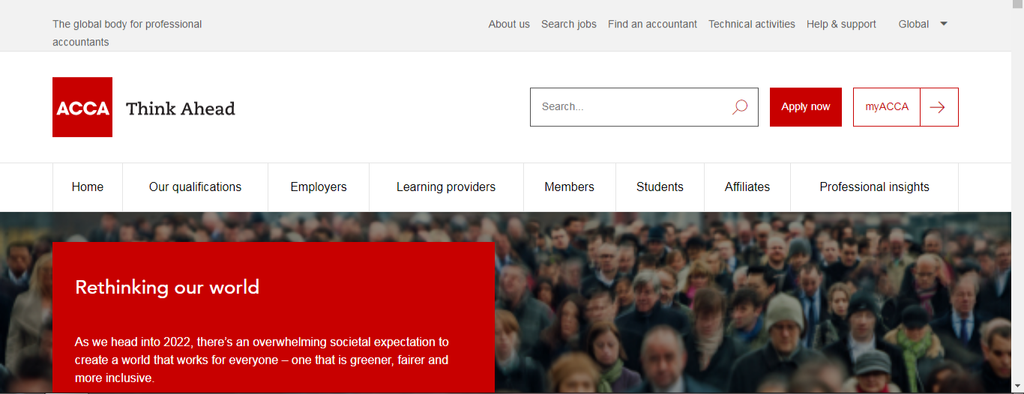Open the Global region selector
This screenshot has height=394, width=1024.
[x=922, y=24]
